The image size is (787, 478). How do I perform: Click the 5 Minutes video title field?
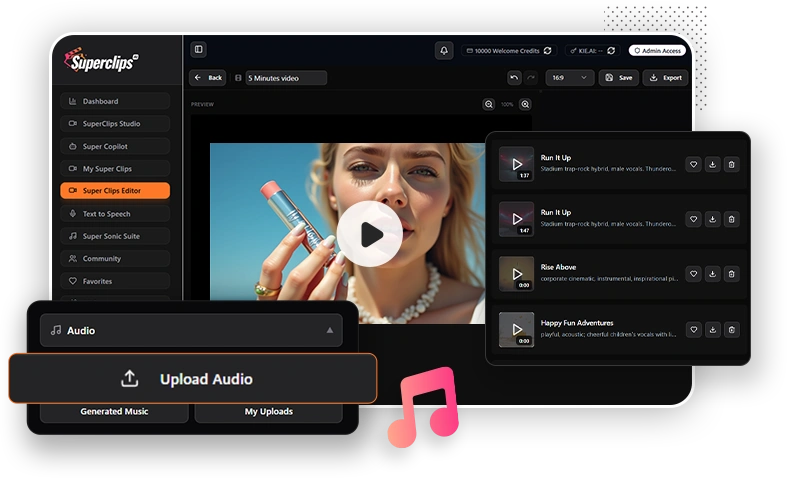286,78
